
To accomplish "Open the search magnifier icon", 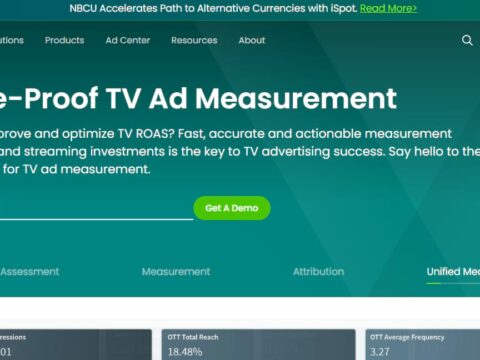I will [x=467, y=40].
